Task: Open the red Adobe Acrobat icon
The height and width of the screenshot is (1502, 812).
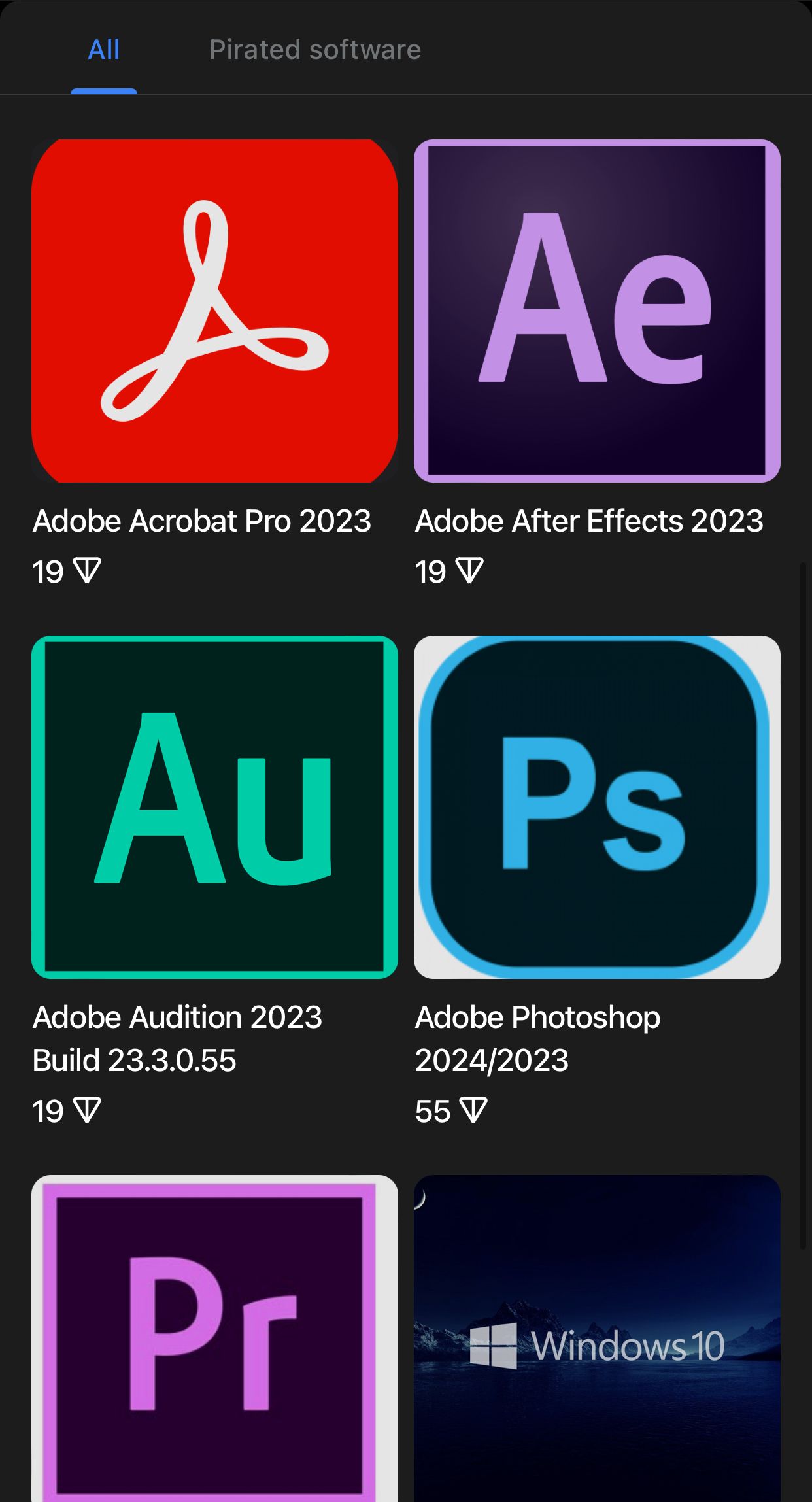Action: click(214, 311)
